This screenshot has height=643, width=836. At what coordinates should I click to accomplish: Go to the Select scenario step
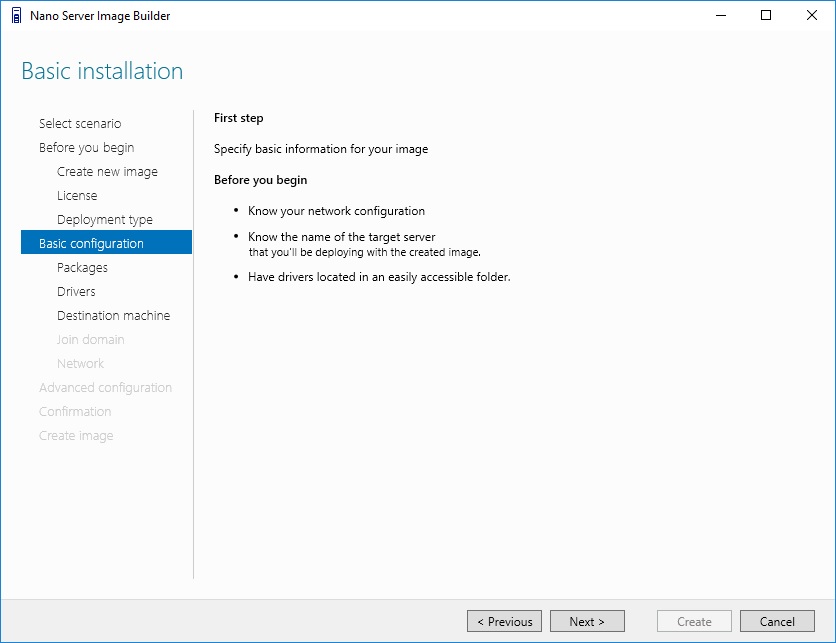[80, 124]
